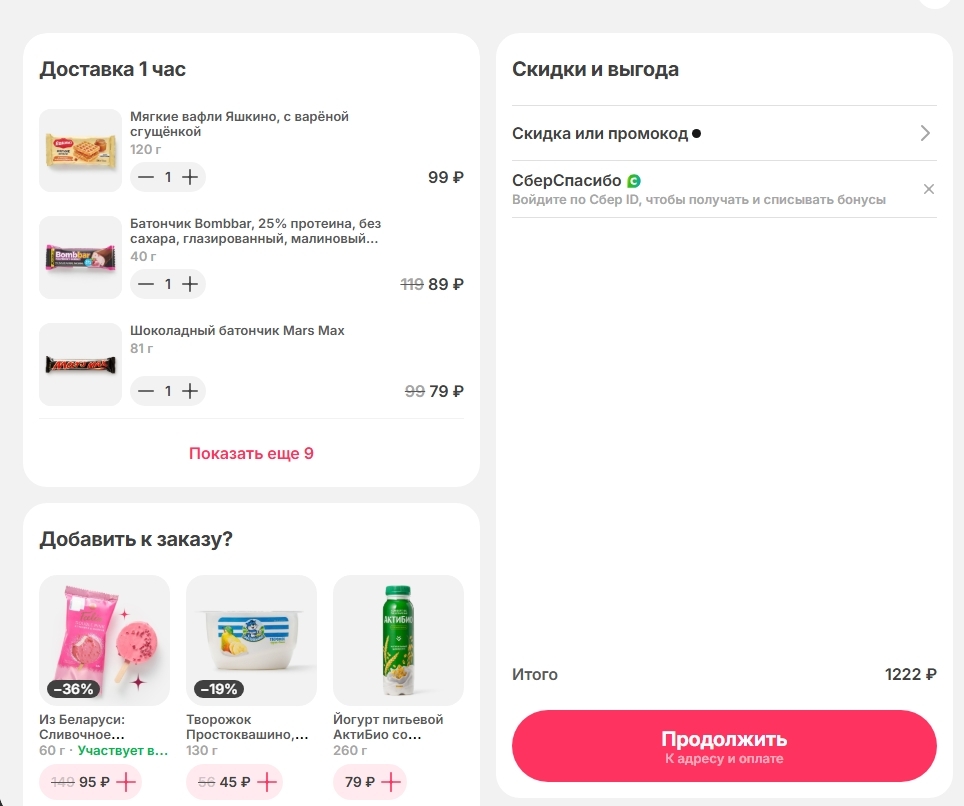Dismiss the СберСпасибо bonus row
The width and height of the screenshot is (964, 806).
click(928, 189)
